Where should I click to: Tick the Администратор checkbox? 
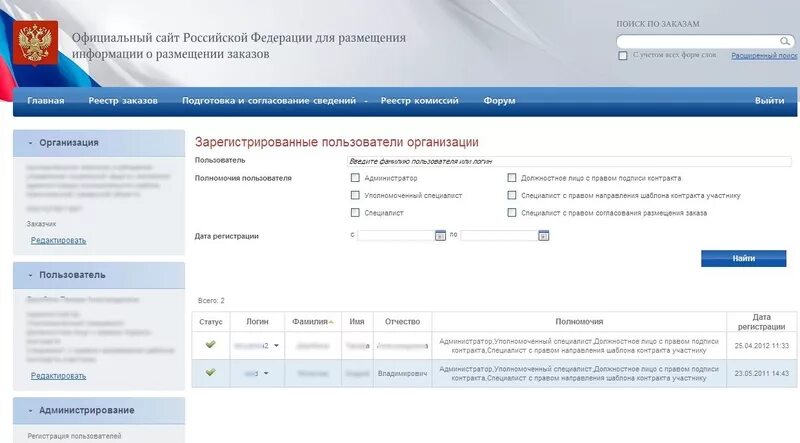pyautogui.click(x=355, y=178)
